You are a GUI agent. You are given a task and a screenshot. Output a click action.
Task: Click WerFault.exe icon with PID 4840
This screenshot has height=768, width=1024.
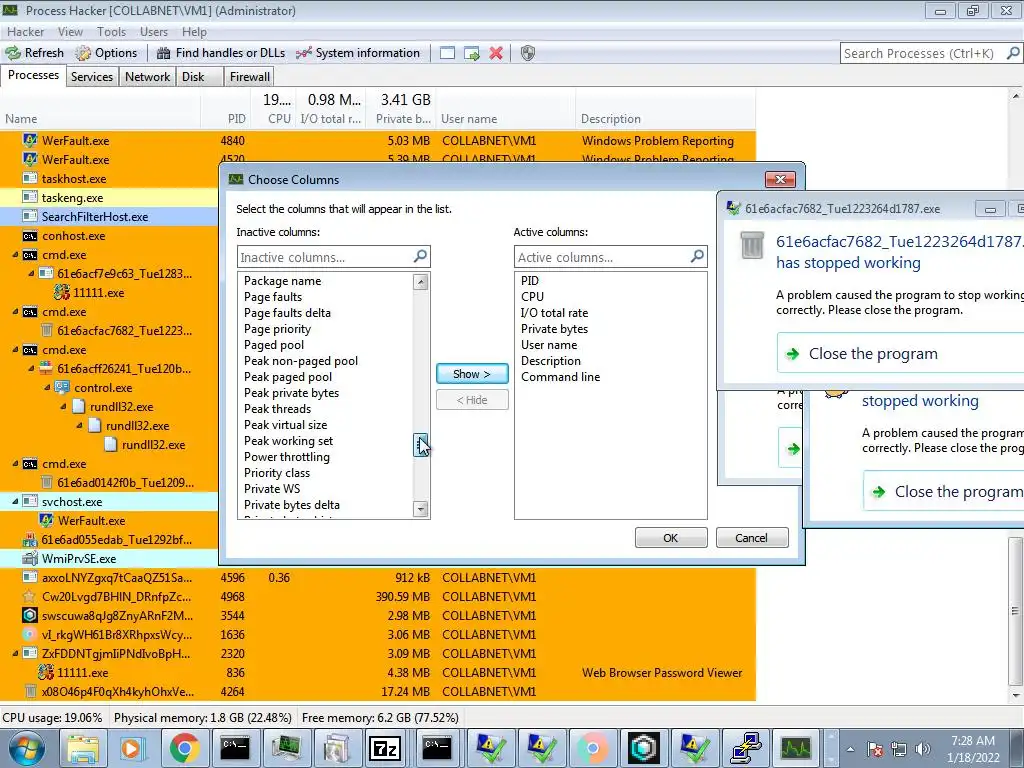29,140
